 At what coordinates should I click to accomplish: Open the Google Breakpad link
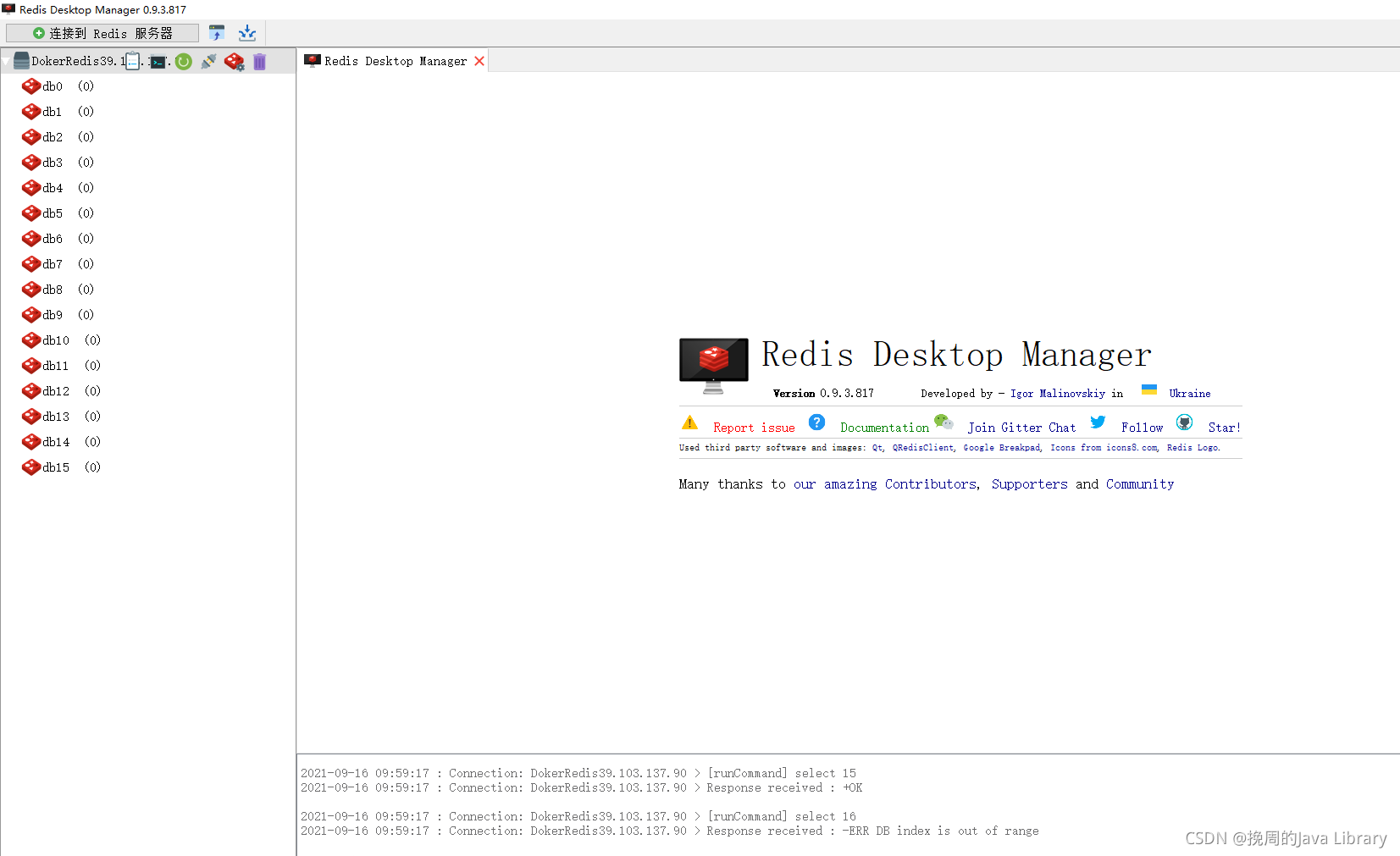tap(1002, 448)
